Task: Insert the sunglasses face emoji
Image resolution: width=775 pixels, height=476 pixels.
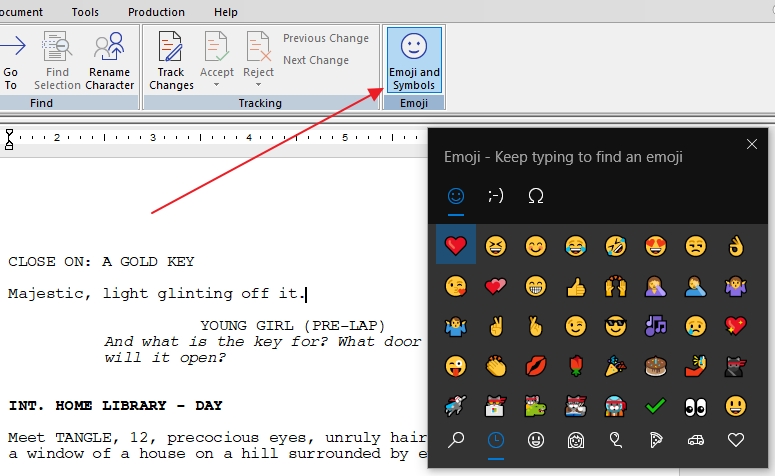Action: click(x=616, y=326)
